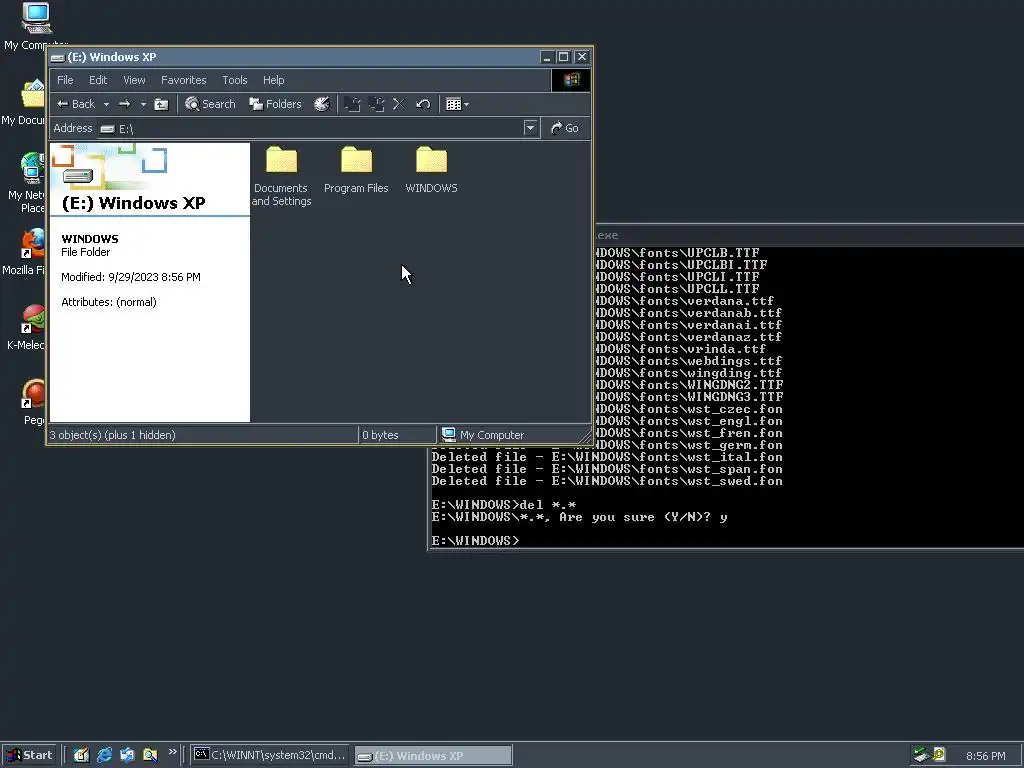Screen dimensions: 1024x768
Task: Click 'Are you sure (Y/N)?' line in cmd
Action: [x=579, y=517]
